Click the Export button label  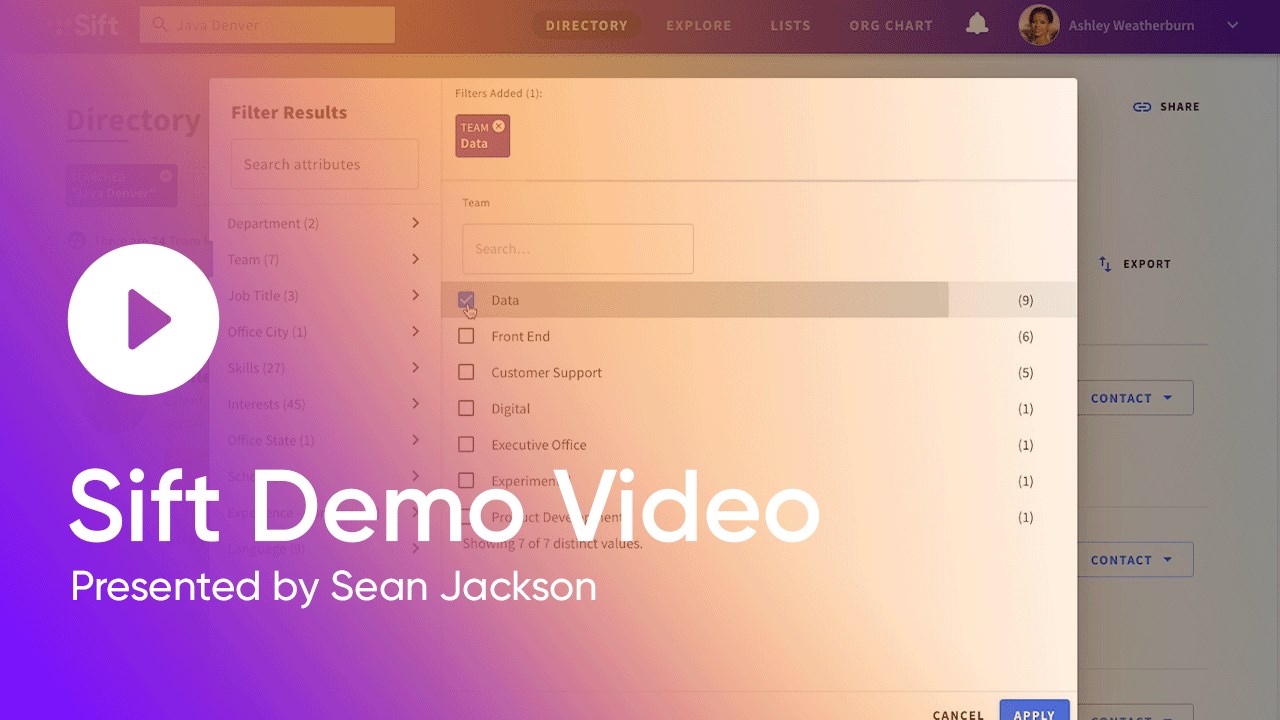tap(1147, 264)
